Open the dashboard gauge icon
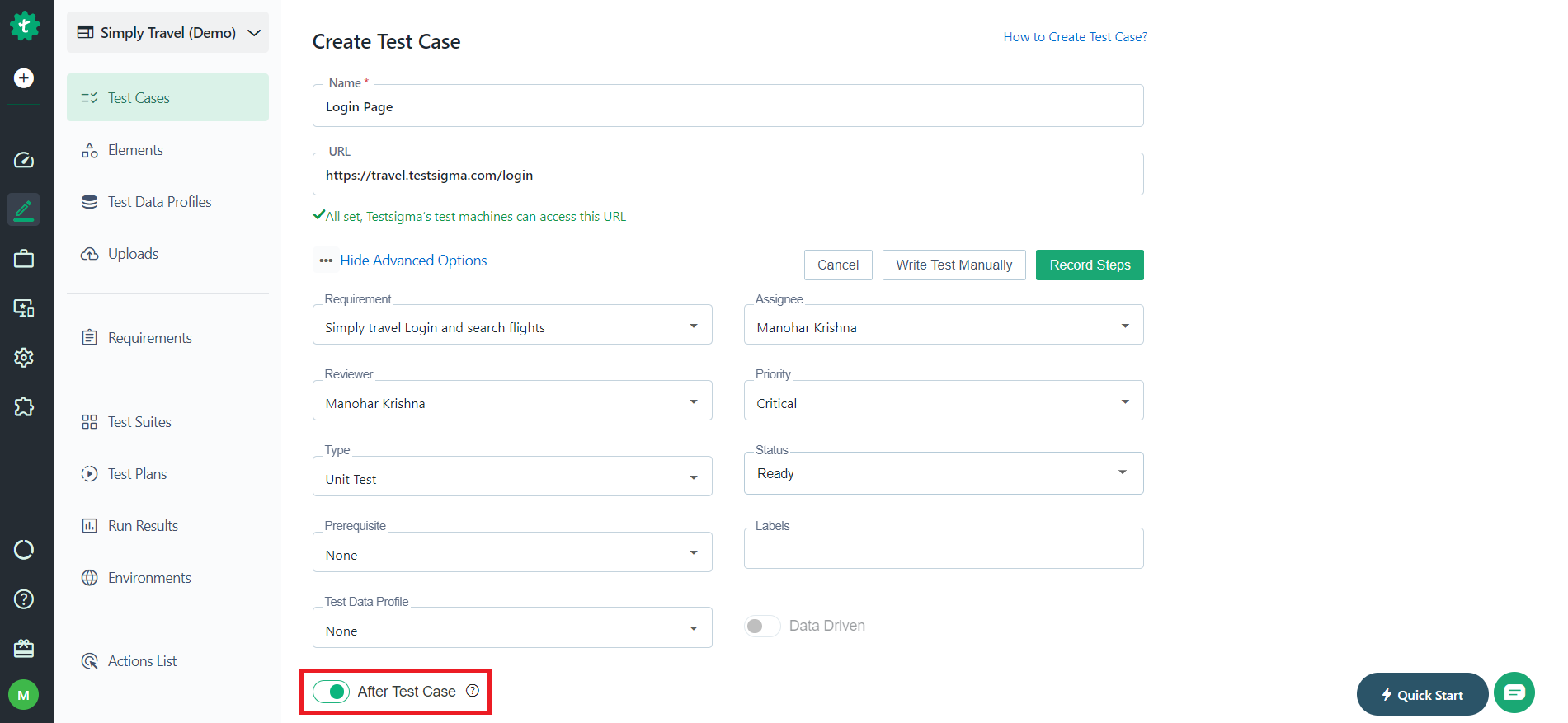 [24, 160]
